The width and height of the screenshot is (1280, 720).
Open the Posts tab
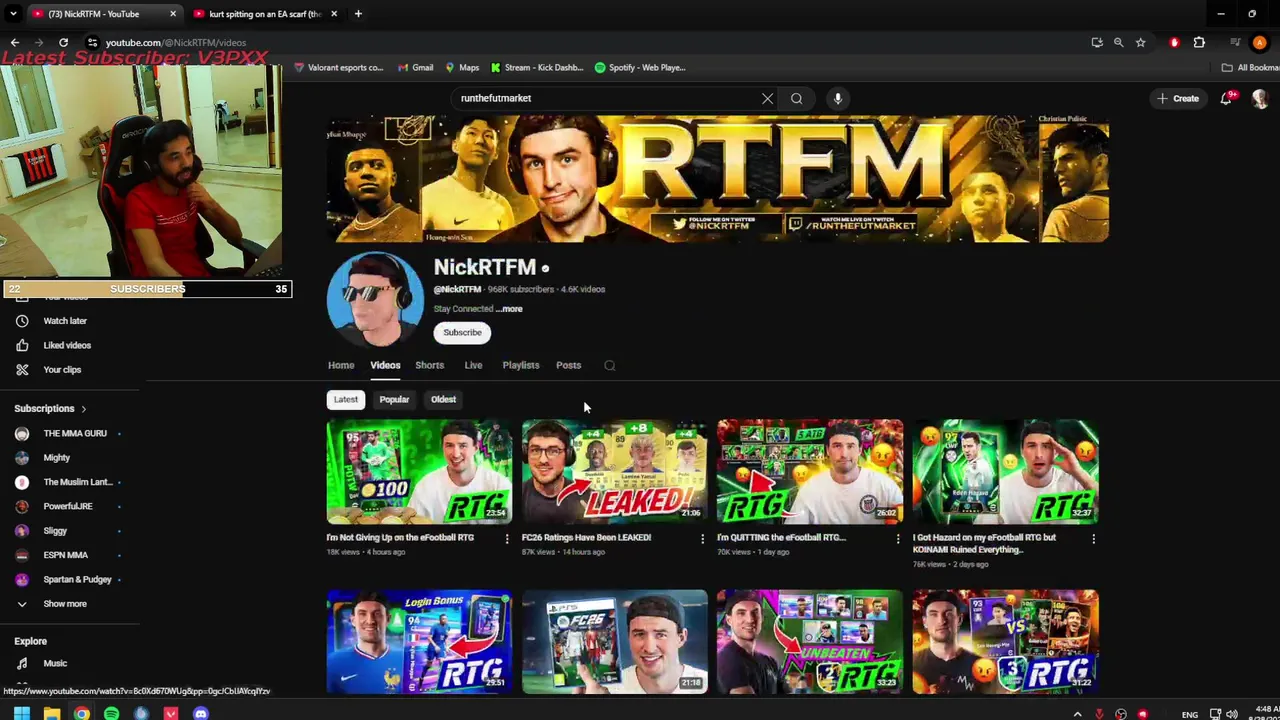pyautogui.click(x=568, y=365)
